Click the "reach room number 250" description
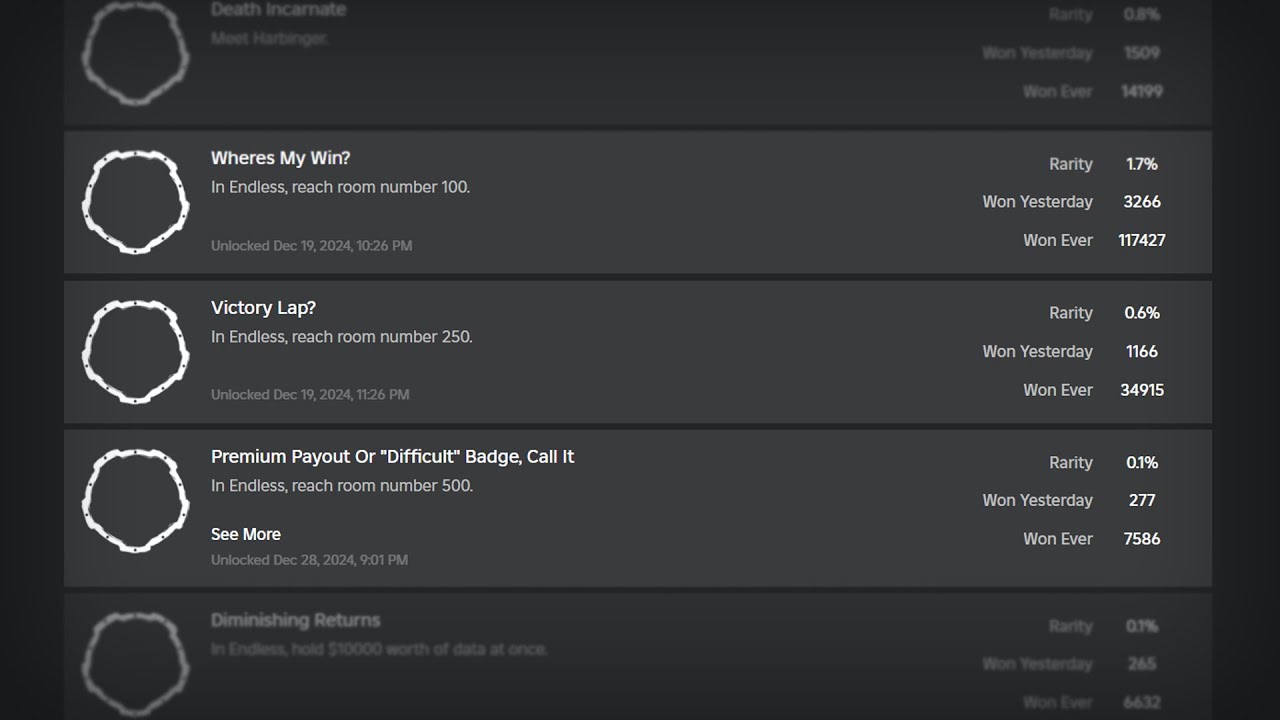The width and height of the screenshot is (1280, 720). point(341,337)
